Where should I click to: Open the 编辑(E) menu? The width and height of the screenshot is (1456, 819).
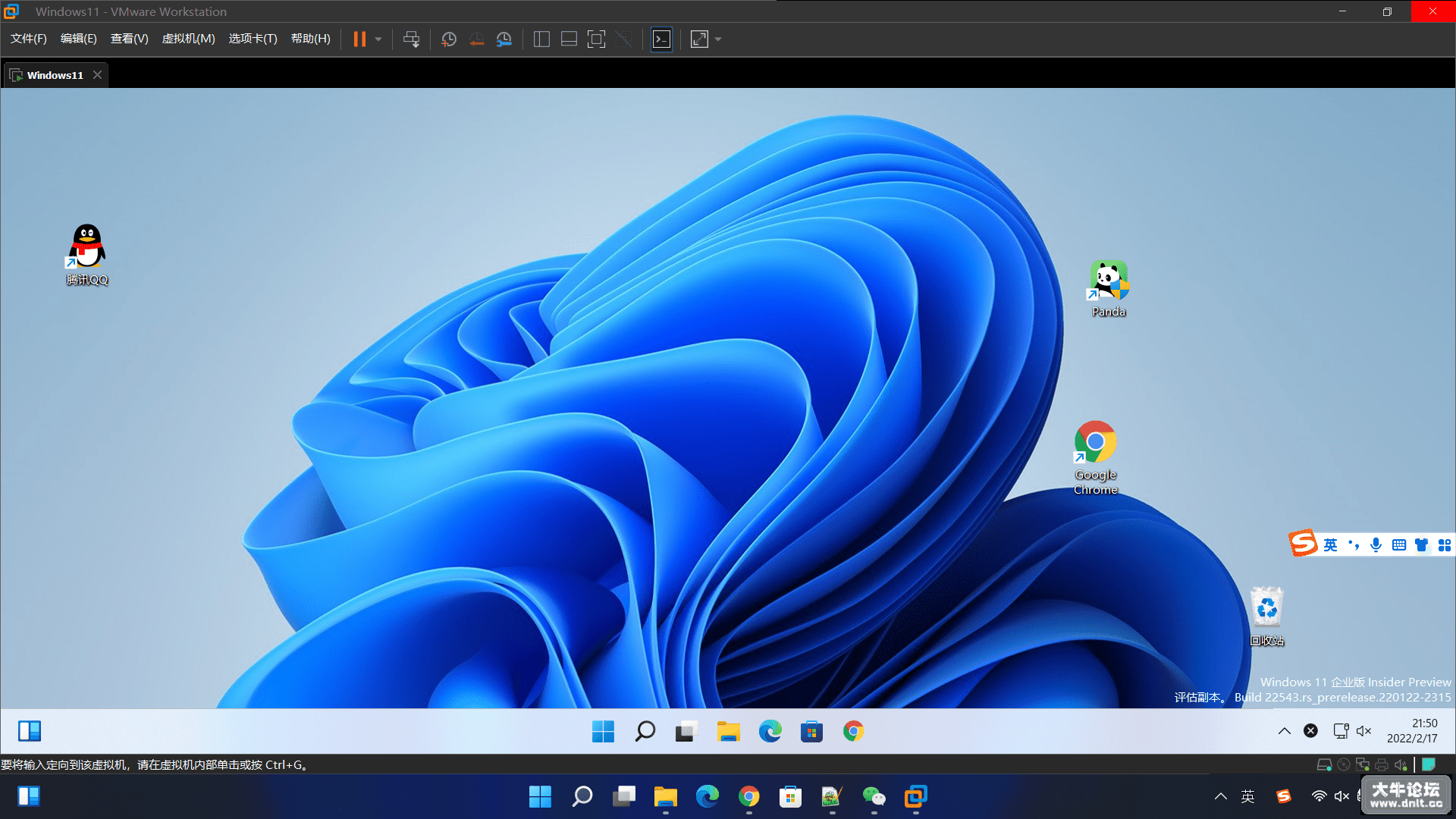pyautogui.click(x=79, y=39)
